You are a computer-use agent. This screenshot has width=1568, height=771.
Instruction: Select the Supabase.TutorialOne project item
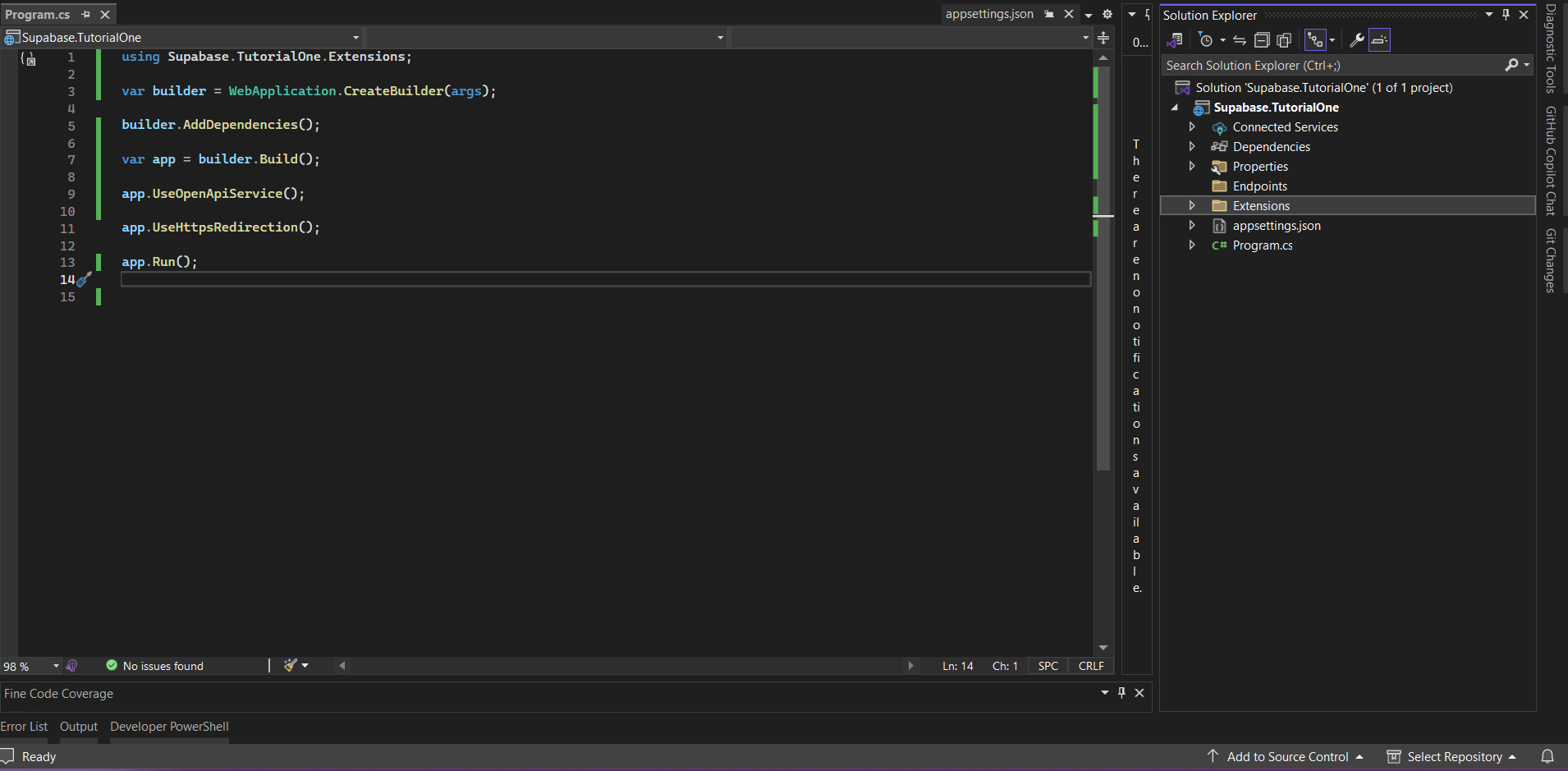1276,108
